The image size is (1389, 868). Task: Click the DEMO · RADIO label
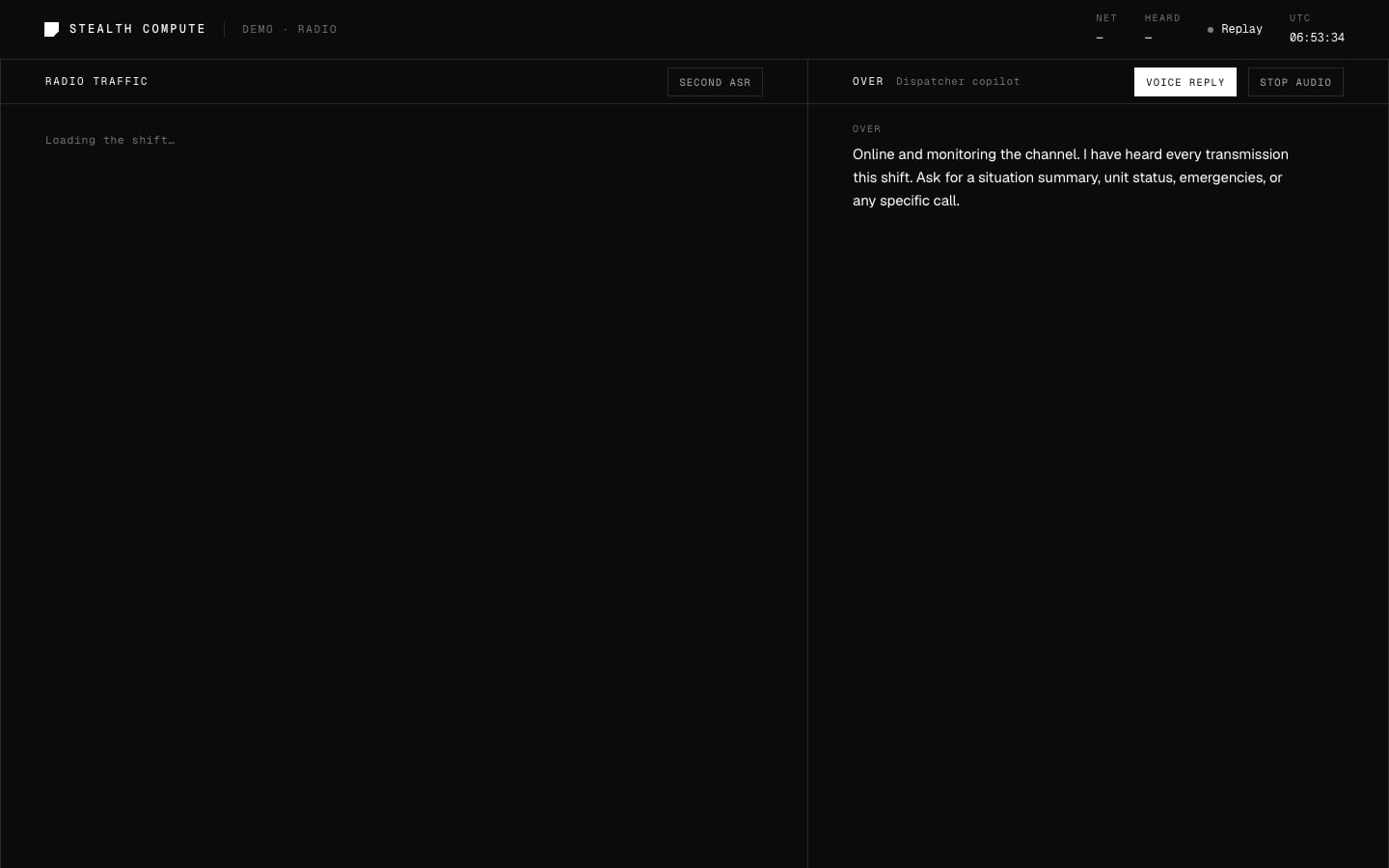coord(289,29)
